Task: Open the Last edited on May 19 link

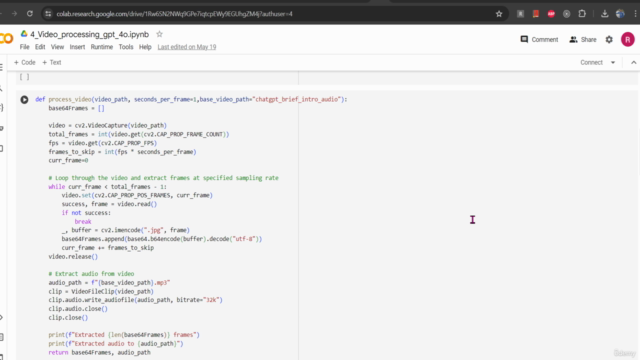Action: coord(187,47)
